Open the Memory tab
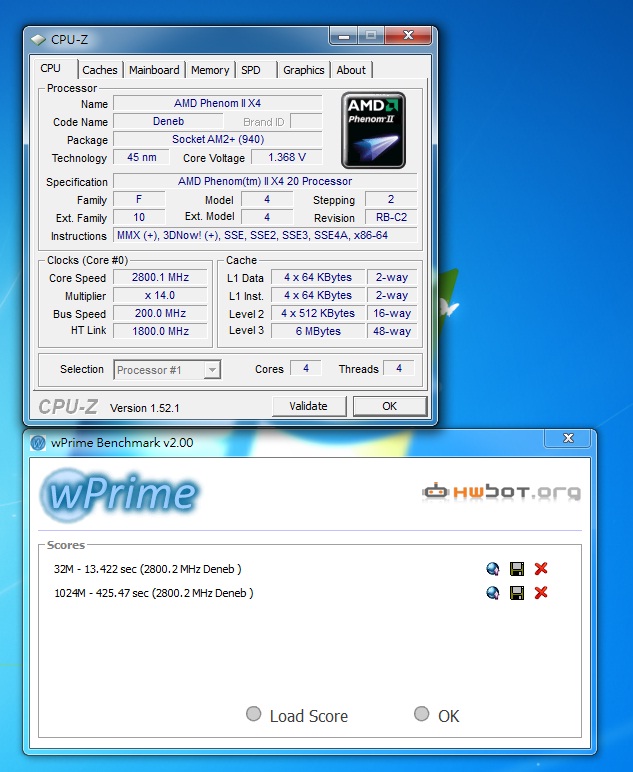The height and width of the screenshot is (772, 633). click(210, 70)
